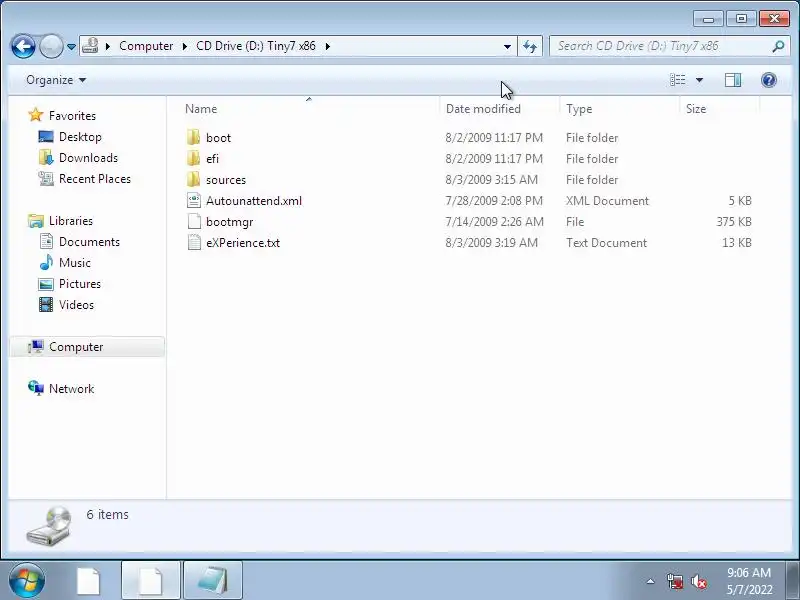Select the bootmgr file icon

click(x=194, y=221)
